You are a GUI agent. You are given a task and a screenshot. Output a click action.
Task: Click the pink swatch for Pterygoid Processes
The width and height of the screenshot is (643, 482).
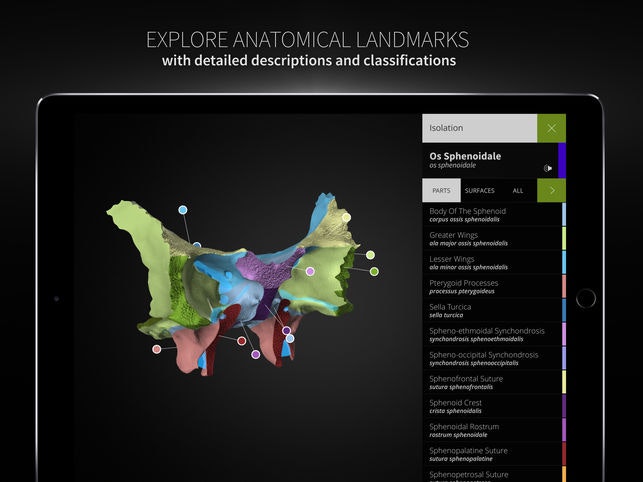[564, 286]
